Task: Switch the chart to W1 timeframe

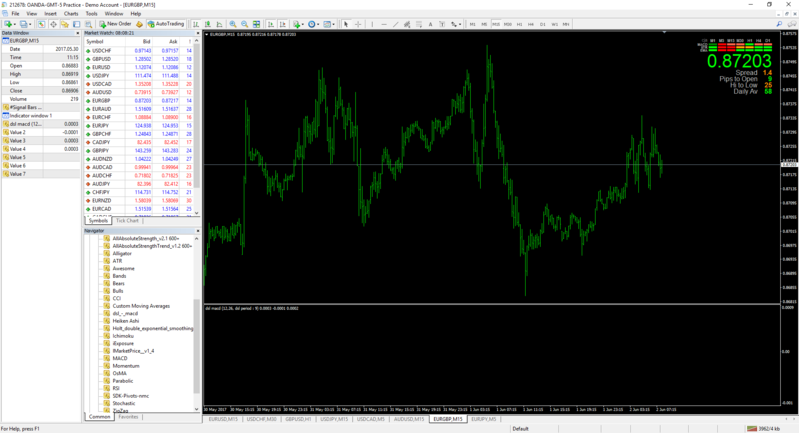Action: pos(554,24)
